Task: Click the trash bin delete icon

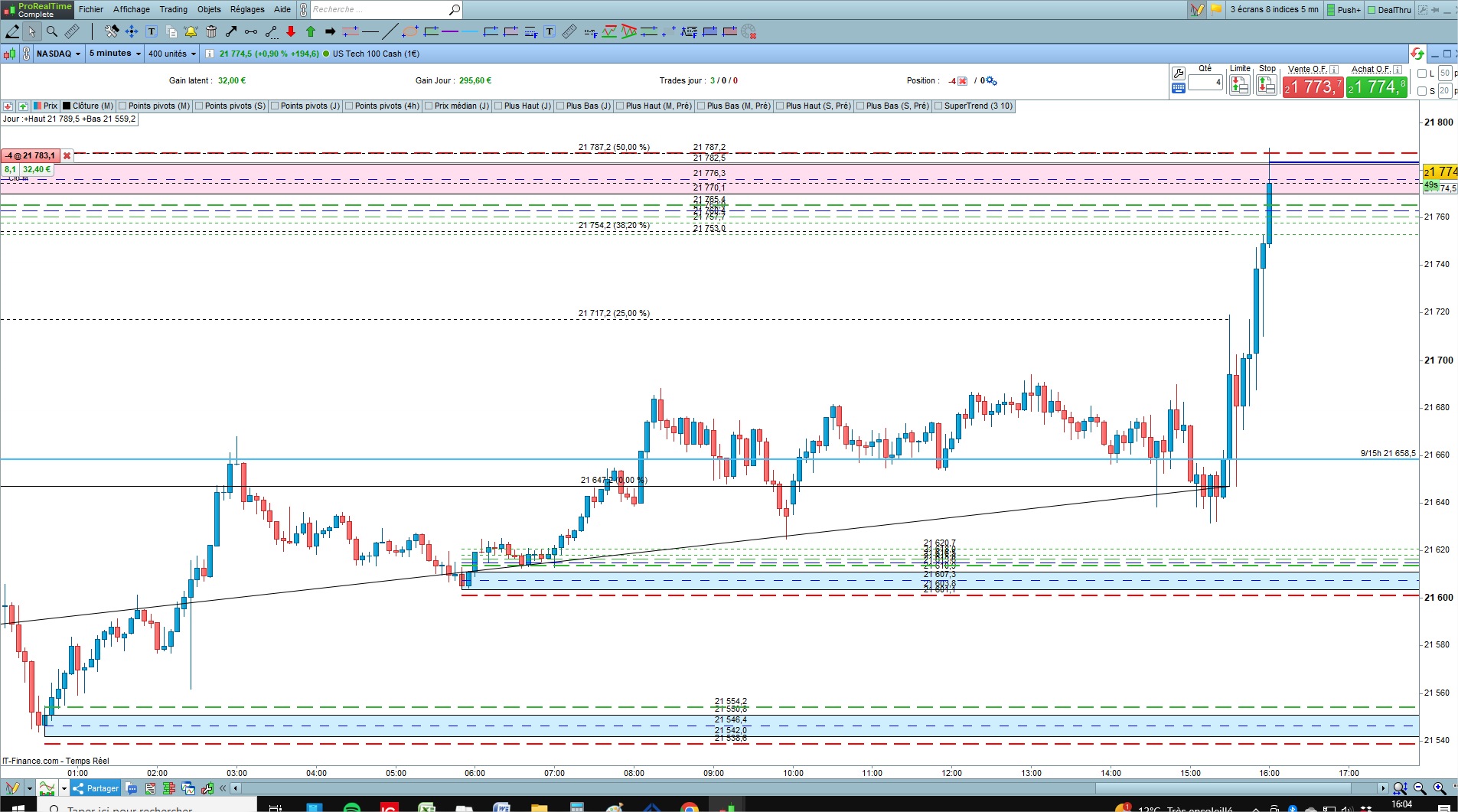Action: click(211, 31)
